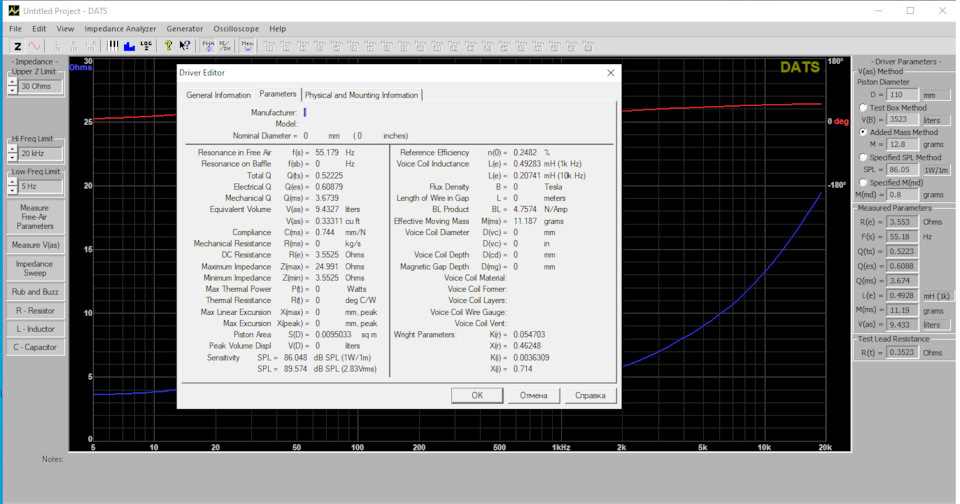Image resolution: width=960 pixels, height=504 pixels.
Task: Select the red sine wave toolbar icon
Action: [x=34, y=46]
